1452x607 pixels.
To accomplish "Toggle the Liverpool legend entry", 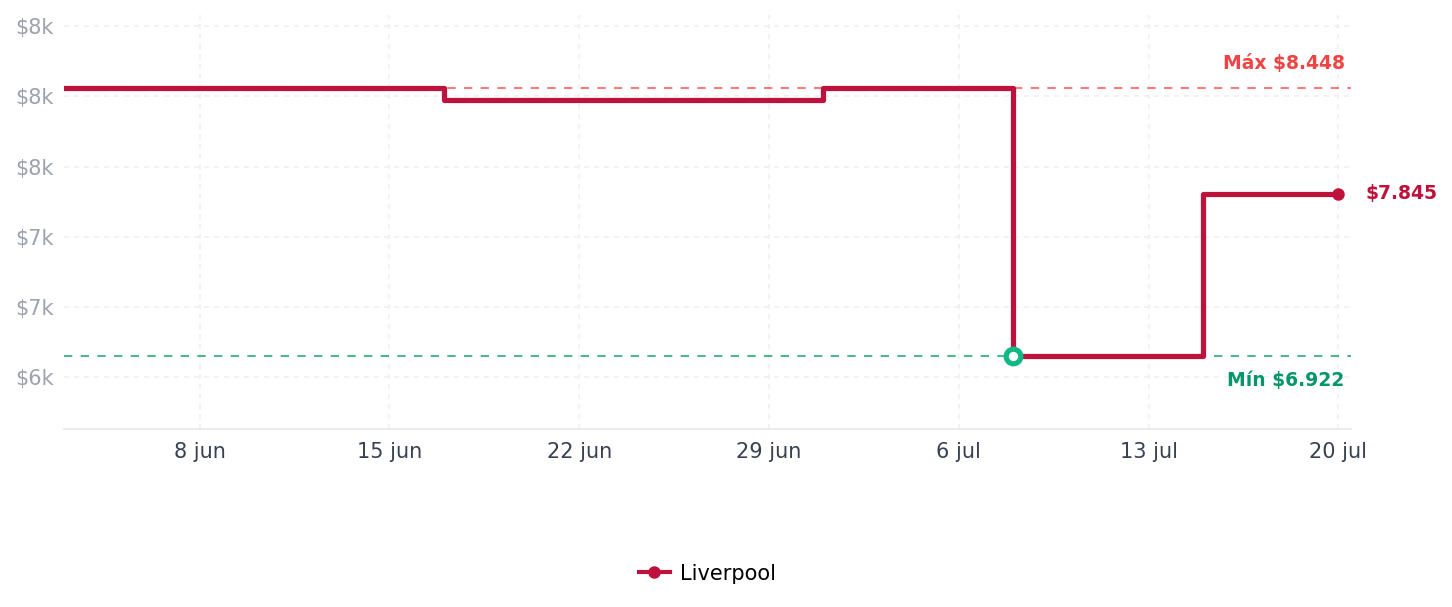I will coord(707,573).
